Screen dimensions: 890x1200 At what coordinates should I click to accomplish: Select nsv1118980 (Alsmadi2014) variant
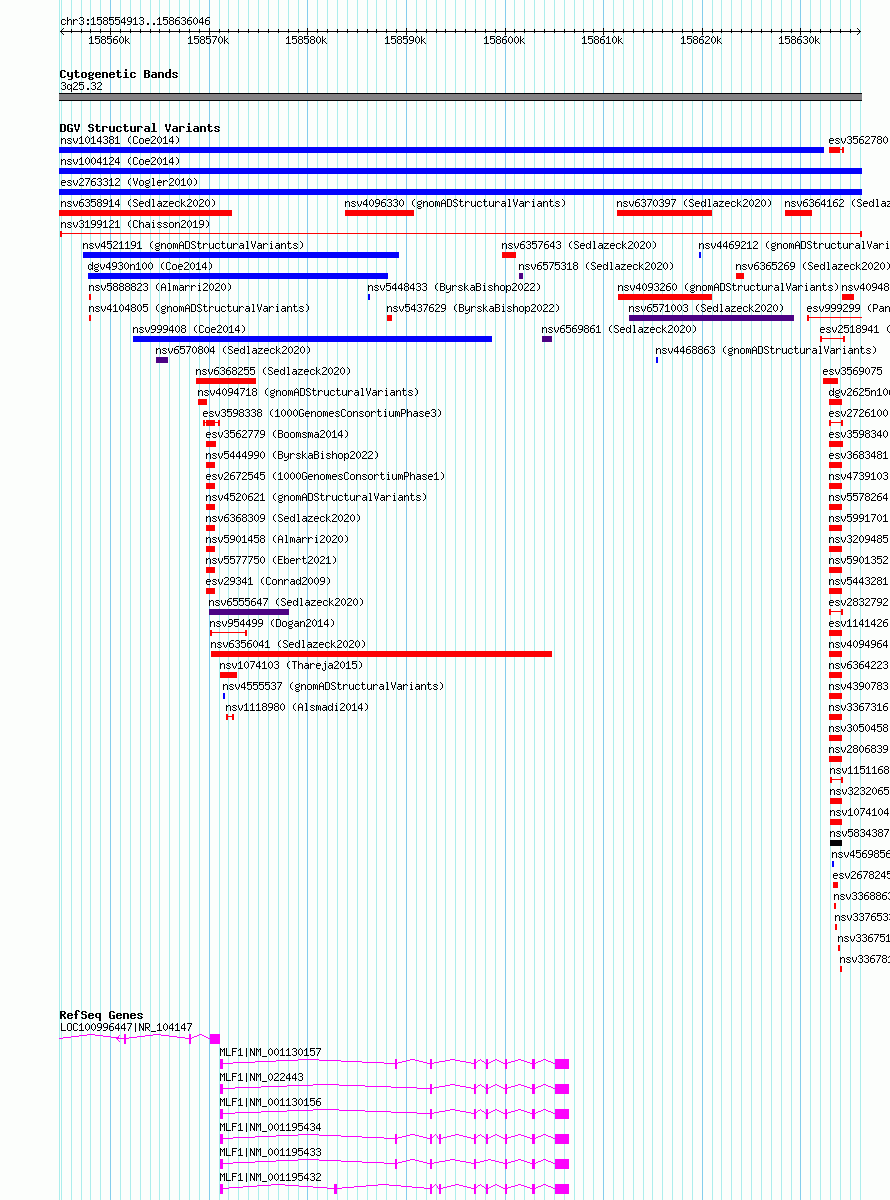pos(297,707)
